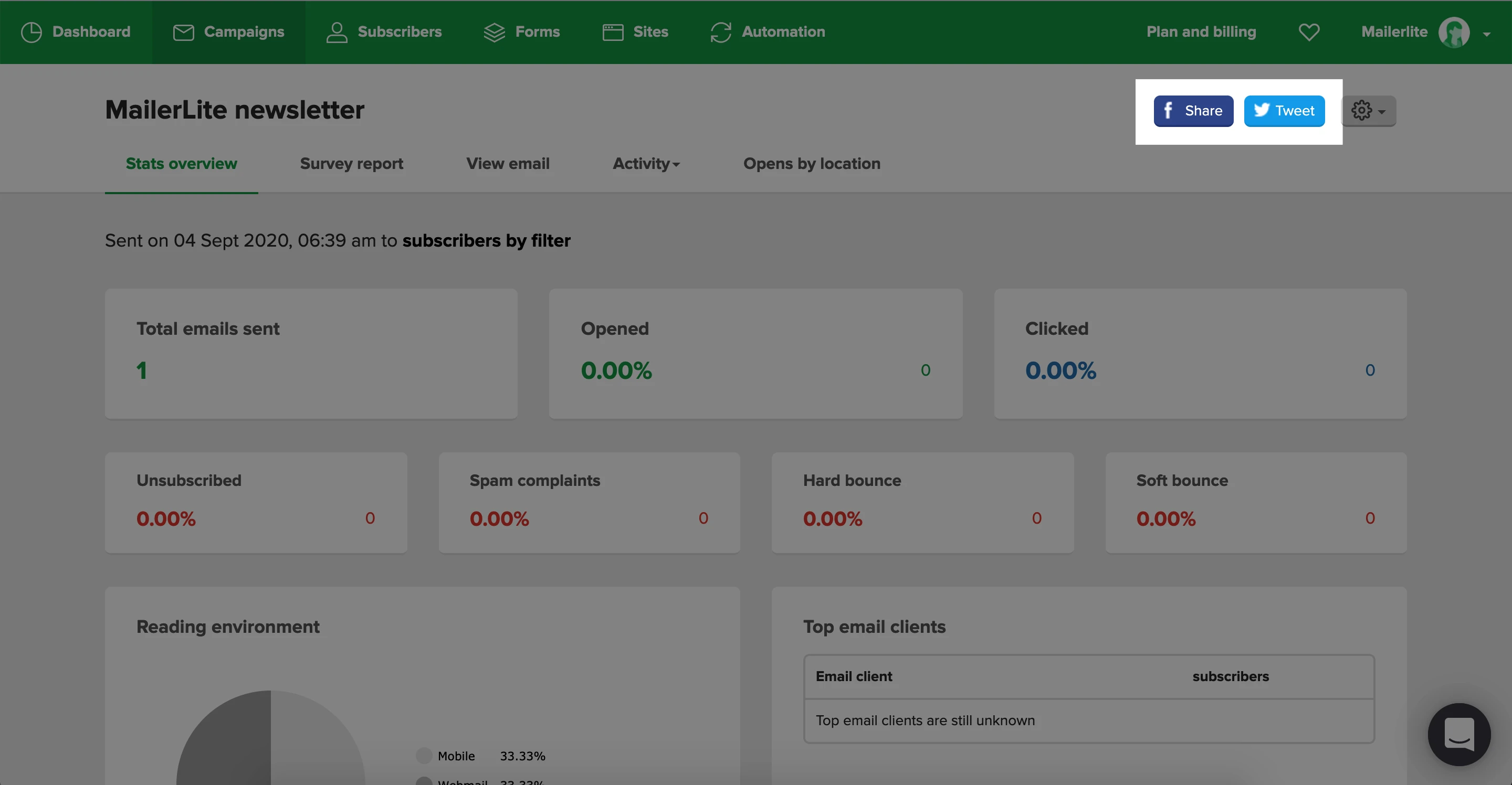
Task: Click the Dashboard clock icon
Action: point(31,32)
